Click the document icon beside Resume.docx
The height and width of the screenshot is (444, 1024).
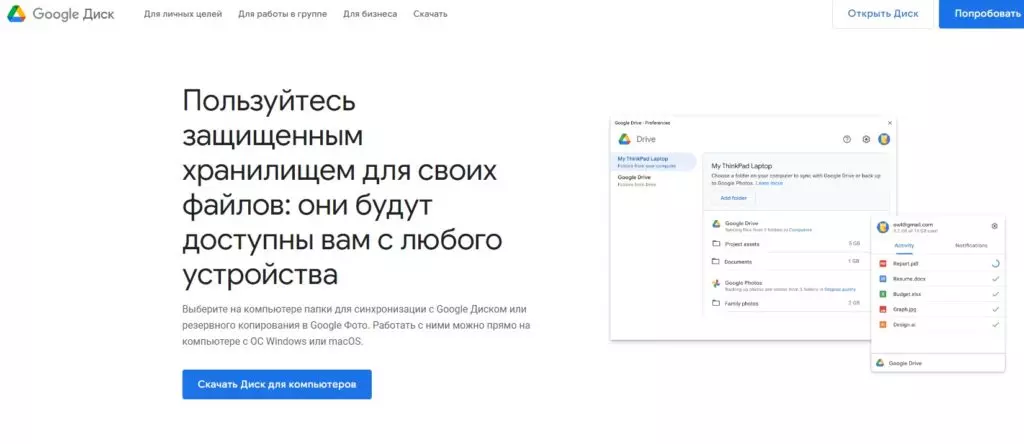click(883, 279)
